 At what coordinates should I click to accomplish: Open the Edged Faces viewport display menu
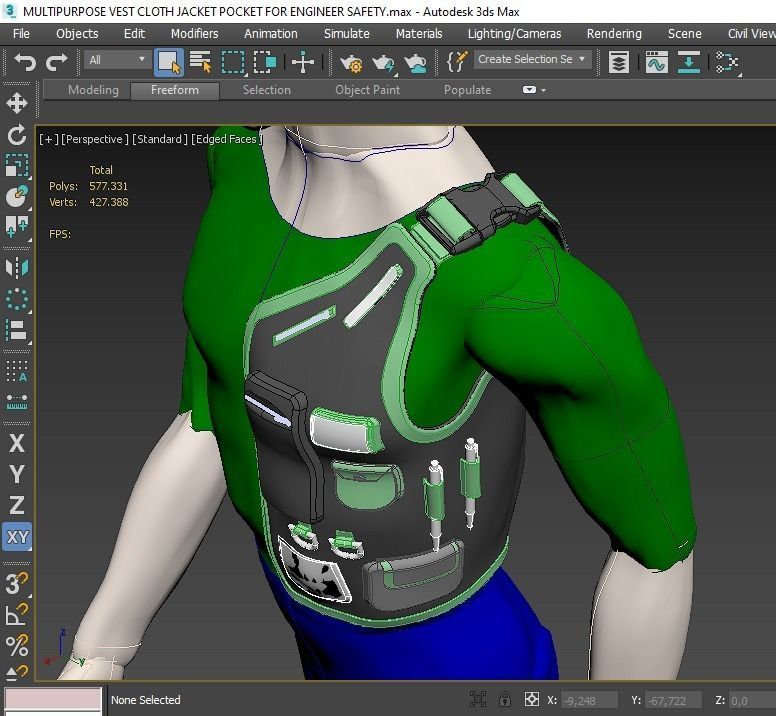[227, 139]
